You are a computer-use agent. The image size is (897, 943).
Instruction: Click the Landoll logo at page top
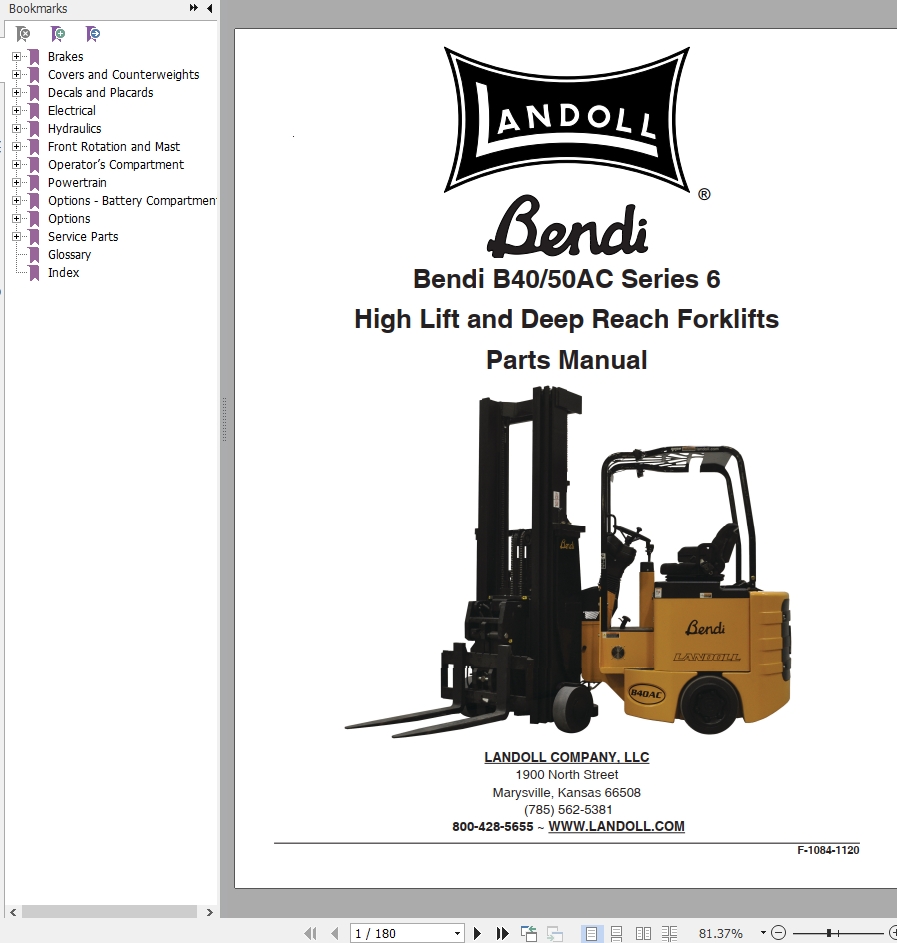(567, 120)
